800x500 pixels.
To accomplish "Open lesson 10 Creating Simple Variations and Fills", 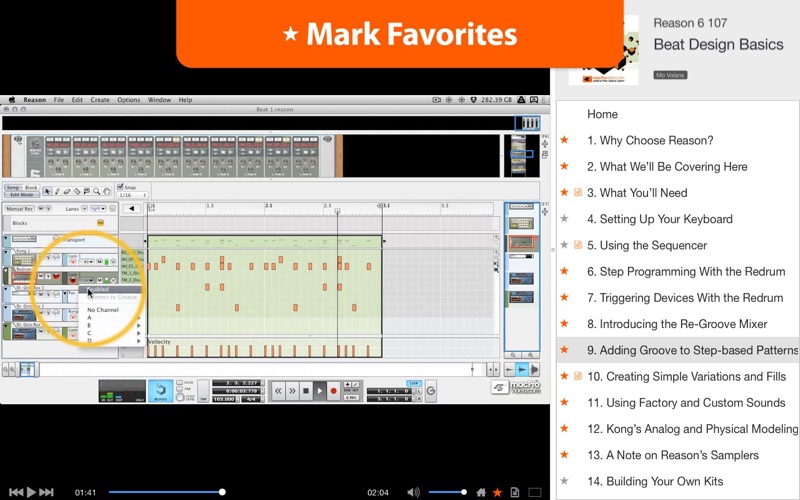I will point(686,376).
